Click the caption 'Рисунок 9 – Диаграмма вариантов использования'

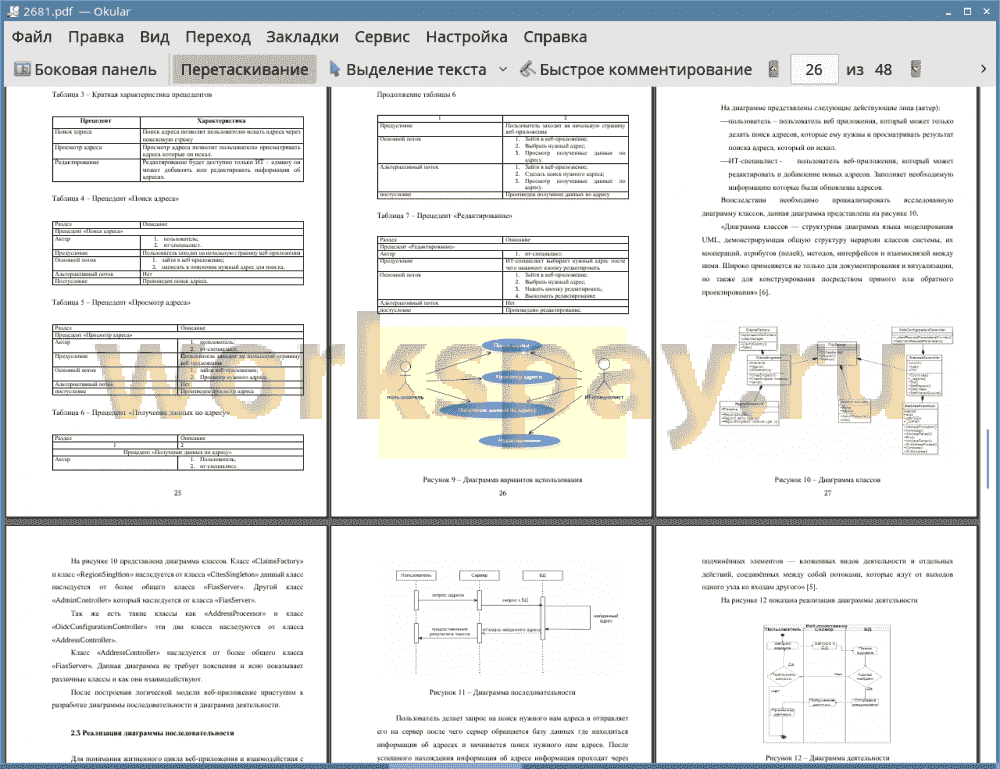[502, 480]
